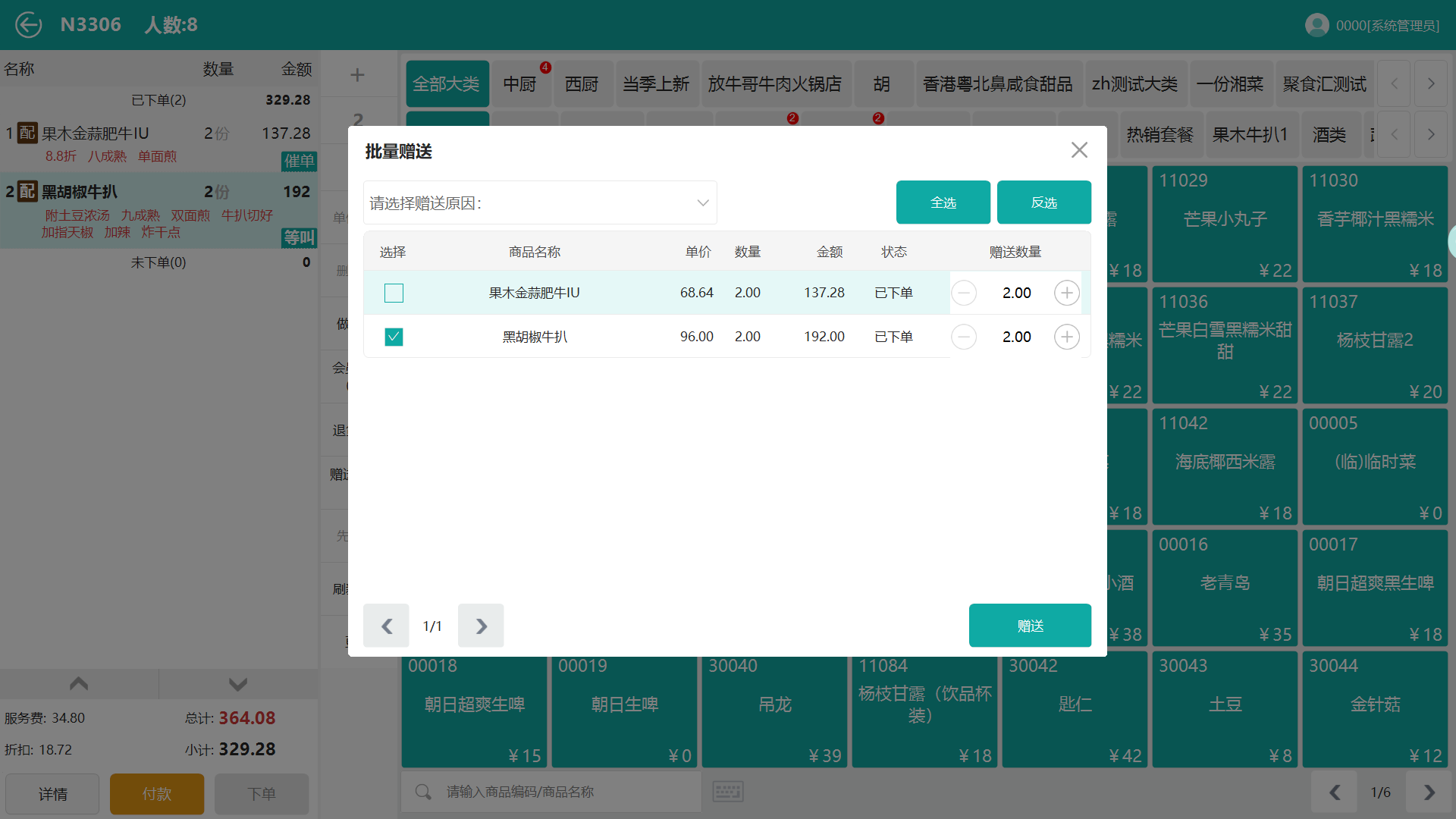Open the 请选择赠送原因 dropdown
The image size is (1456, 819).
click(x=540, y=202)
